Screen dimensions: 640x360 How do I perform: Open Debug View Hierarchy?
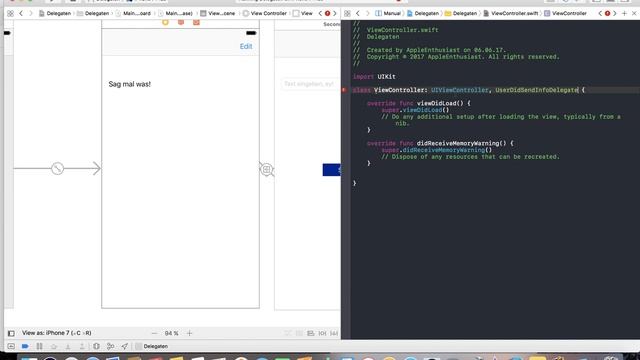click(x=96, y=346)
